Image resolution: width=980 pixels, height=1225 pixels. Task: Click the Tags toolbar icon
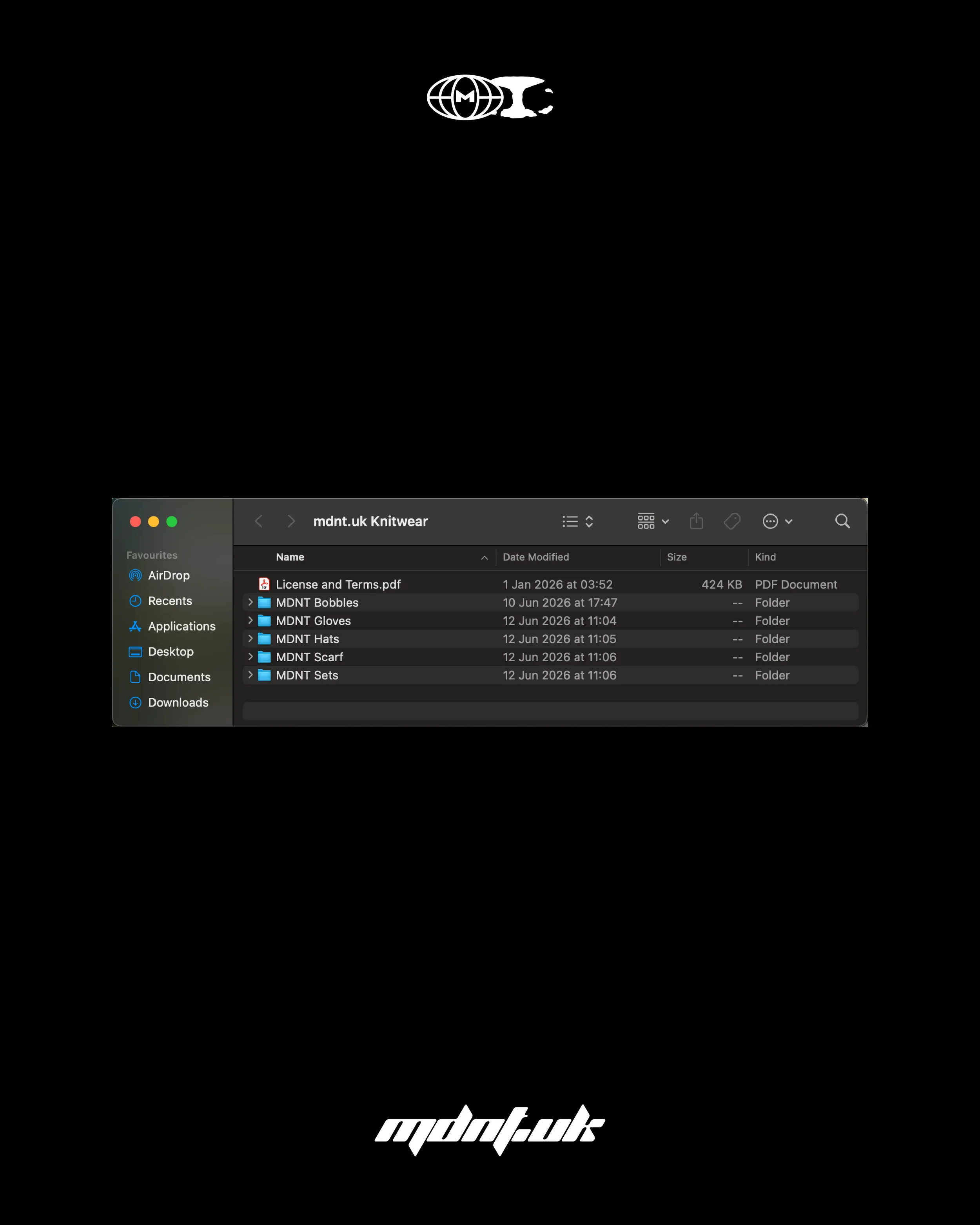pyautogui.click(x=732, y=522)
